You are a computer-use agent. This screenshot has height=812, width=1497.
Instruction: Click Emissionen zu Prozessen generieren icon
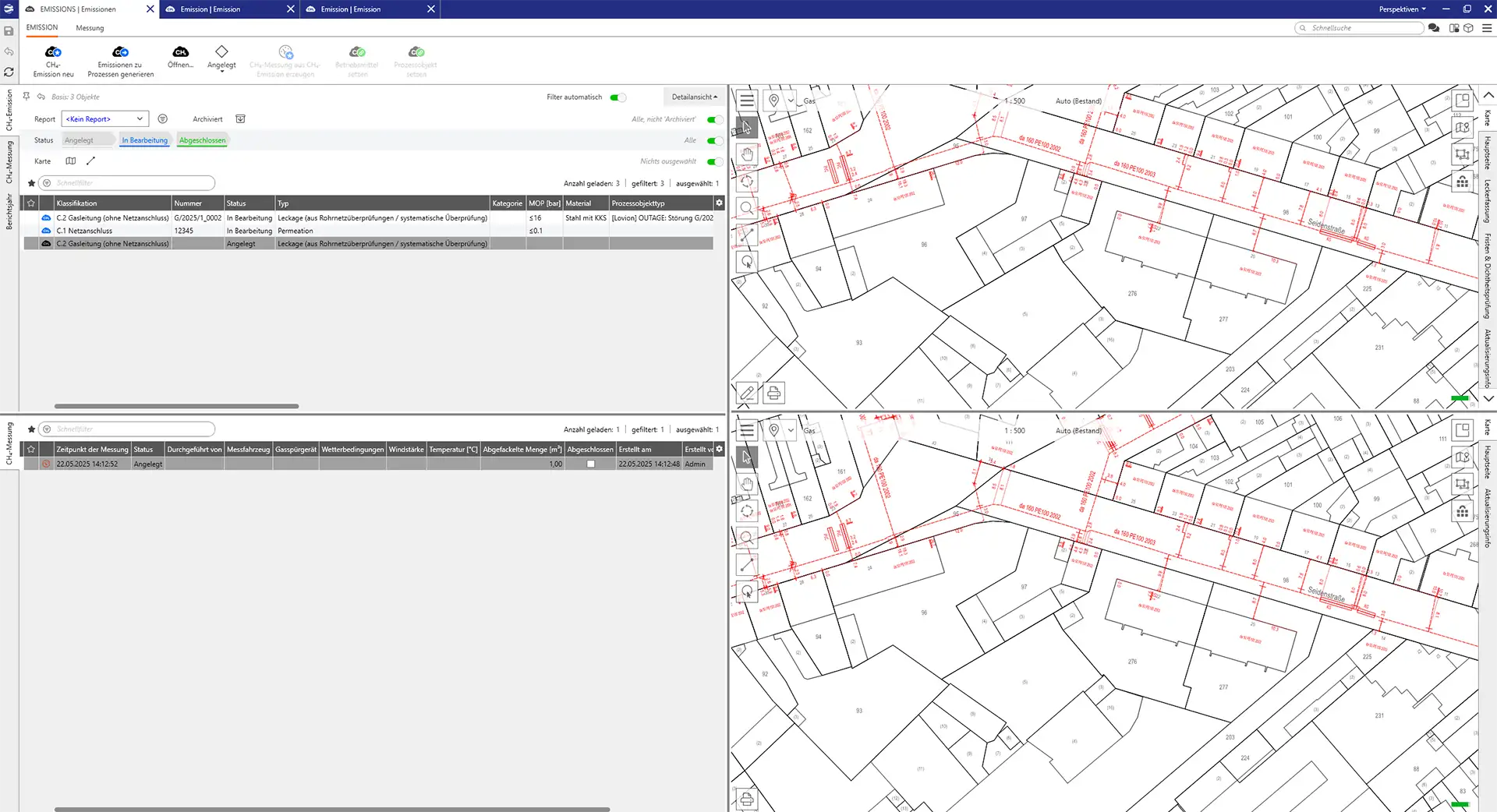pyautogui.click(x=120, y=53)
